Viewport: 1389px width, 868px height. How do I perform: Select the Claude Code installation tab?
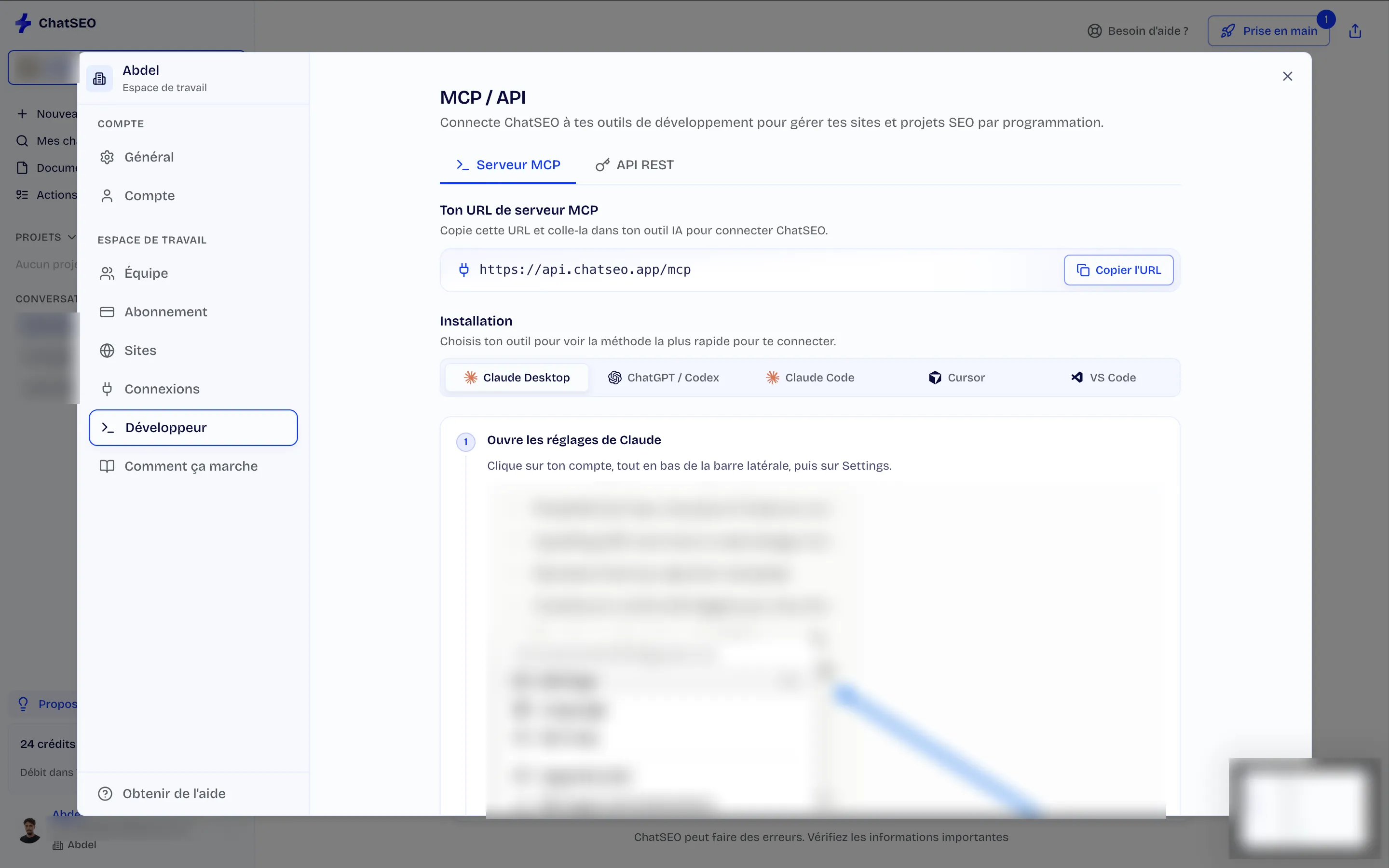(810, 378)
